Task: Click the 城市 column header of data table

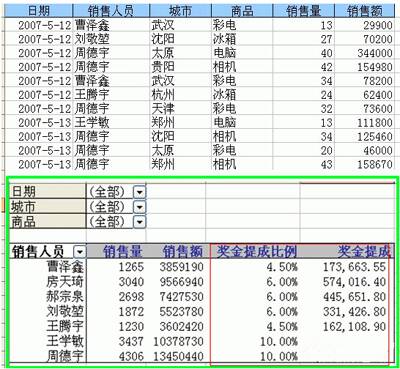Action: [180, 11]
